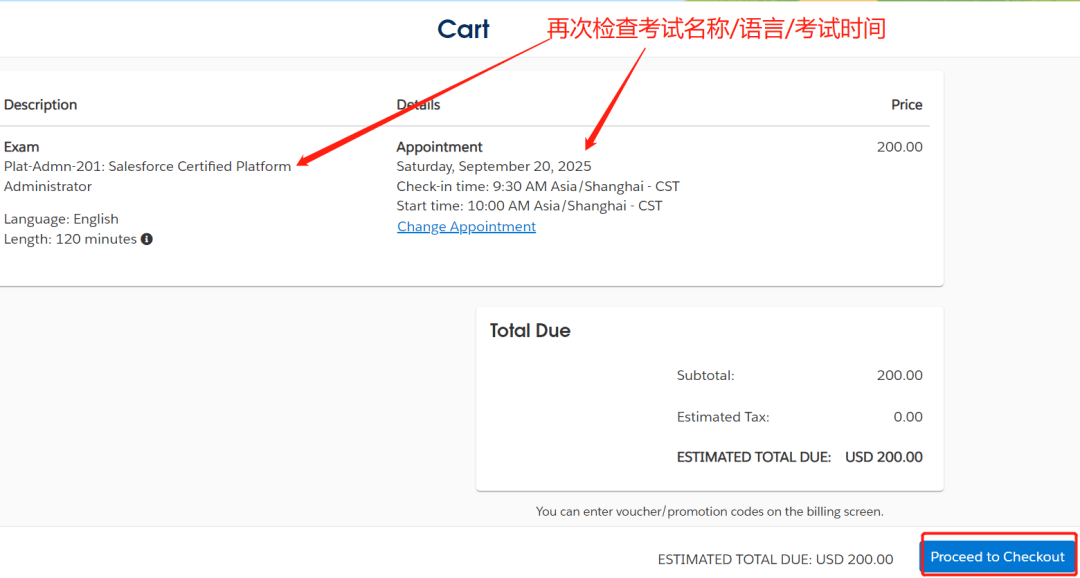Click the info icon beside Length: 120 minutes
This screenshot has width=1080, height=578.
(147, 239)
